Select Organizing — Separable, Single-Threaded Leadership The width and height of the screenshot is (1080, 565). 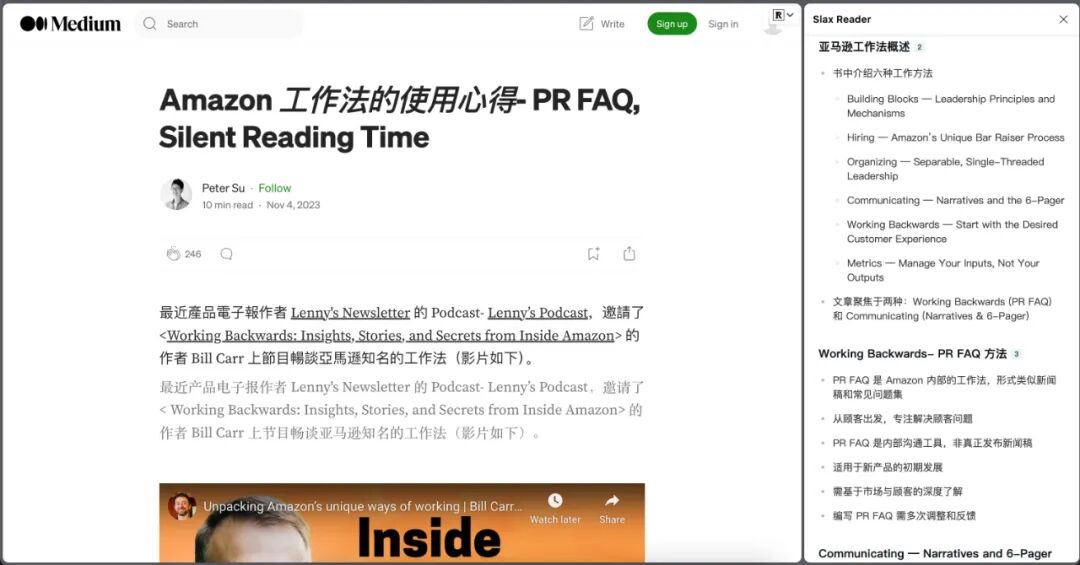click(945, 169)
